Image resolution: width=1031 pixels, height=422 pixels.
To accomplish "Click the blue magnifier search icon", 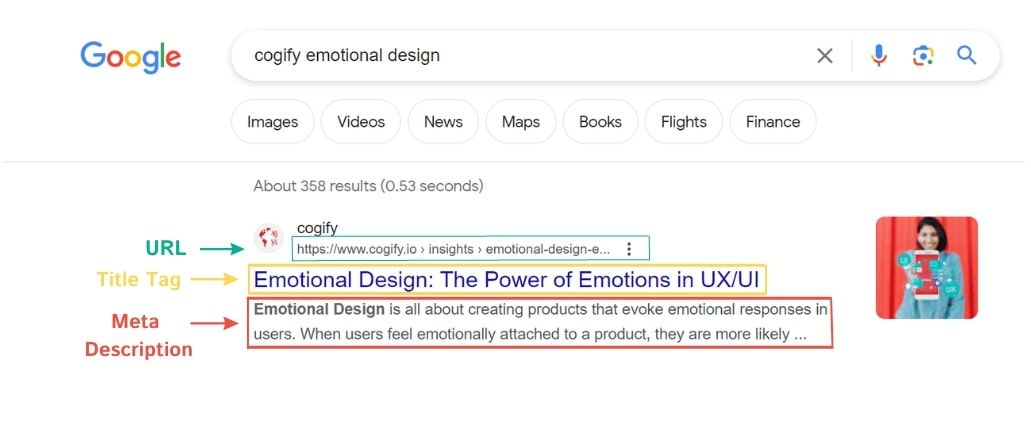I will click(x=967, y=55).
